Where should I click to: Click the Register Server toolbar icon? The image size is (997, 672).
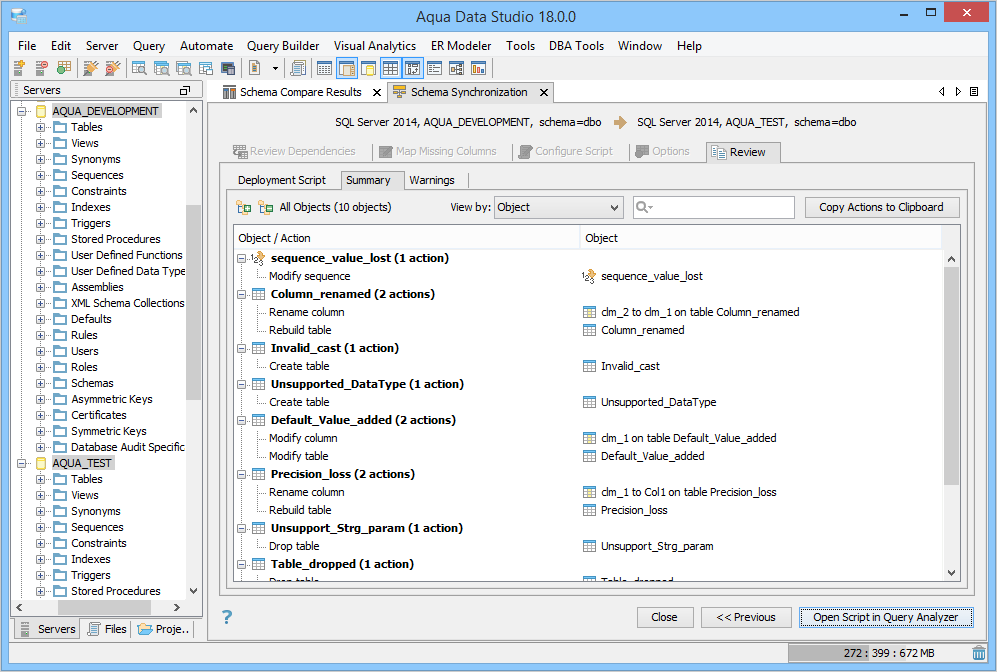tap(19, 67)
